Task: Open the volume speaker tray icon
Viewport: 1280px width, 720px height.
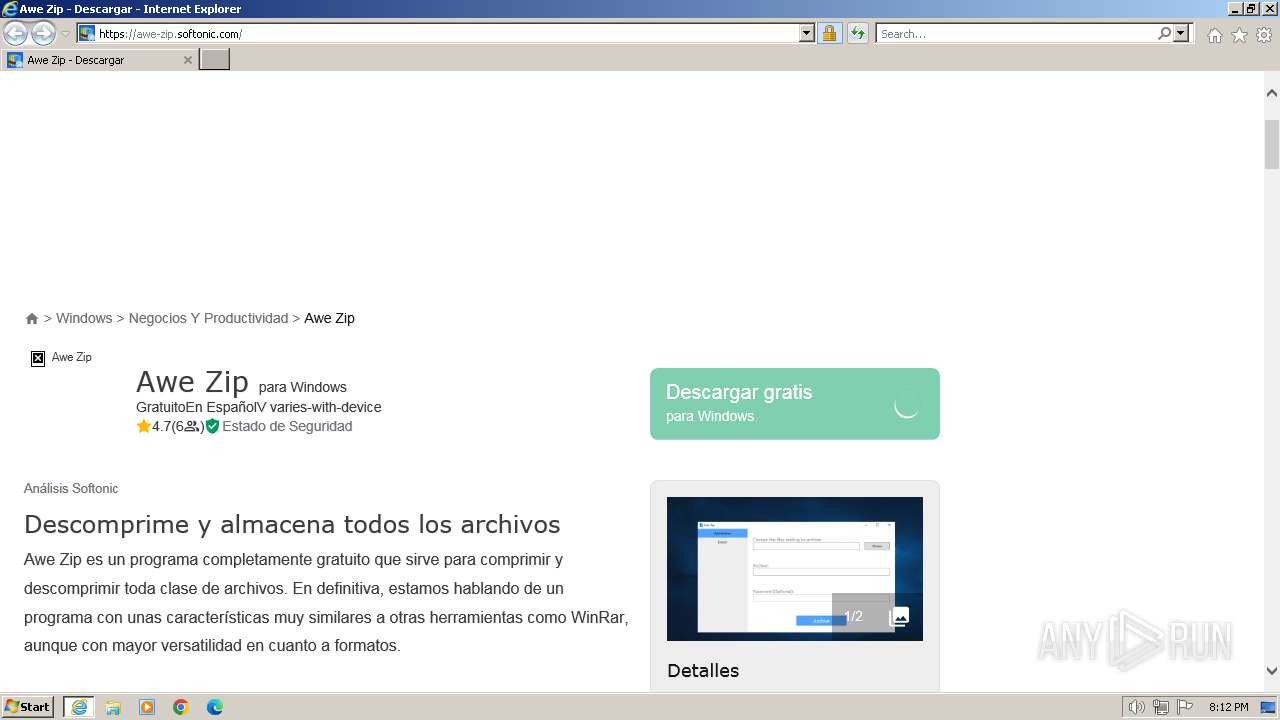Action: click(1137, 707)
